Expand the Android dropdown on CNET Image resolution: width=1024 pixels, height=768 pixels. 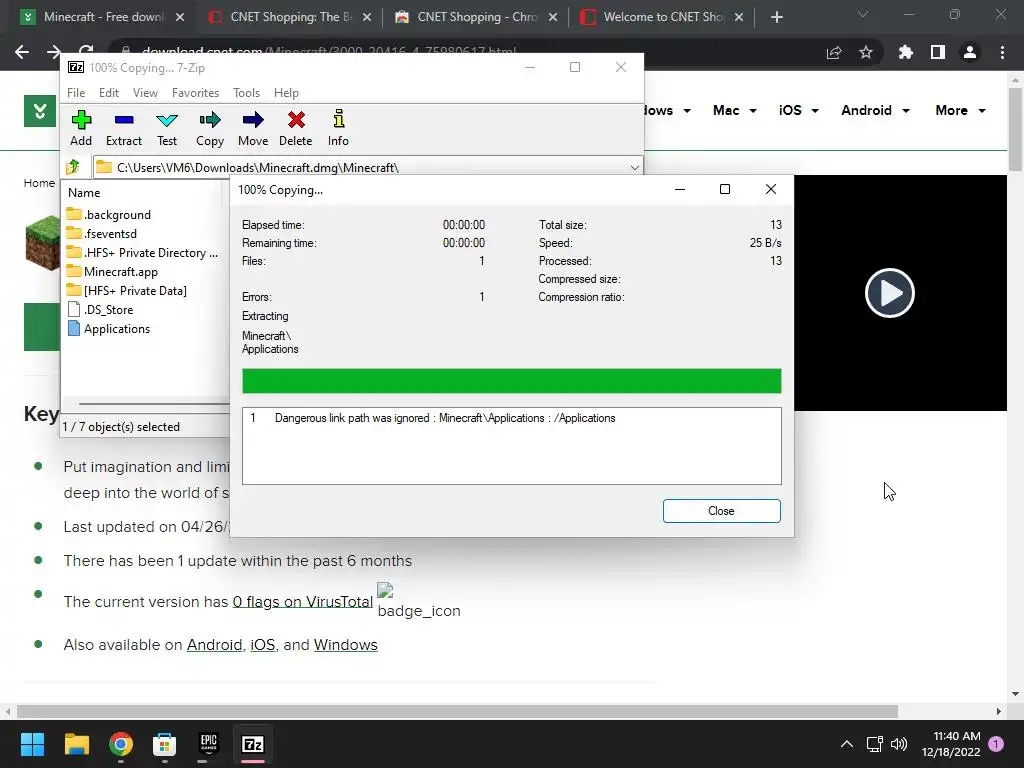(x=875, y=110)
